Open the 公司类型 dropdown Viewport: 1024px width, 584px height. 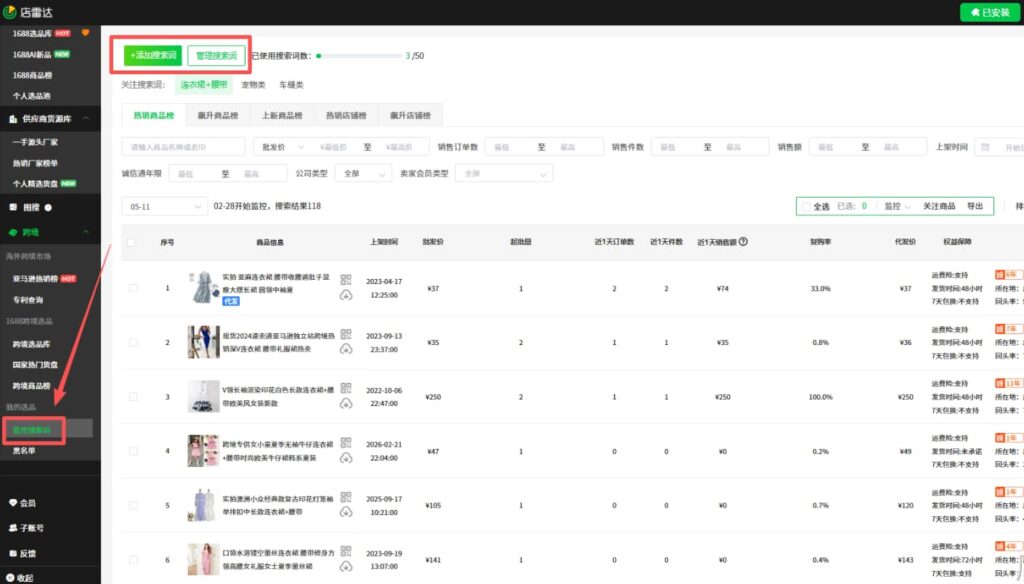pos(363,174)
